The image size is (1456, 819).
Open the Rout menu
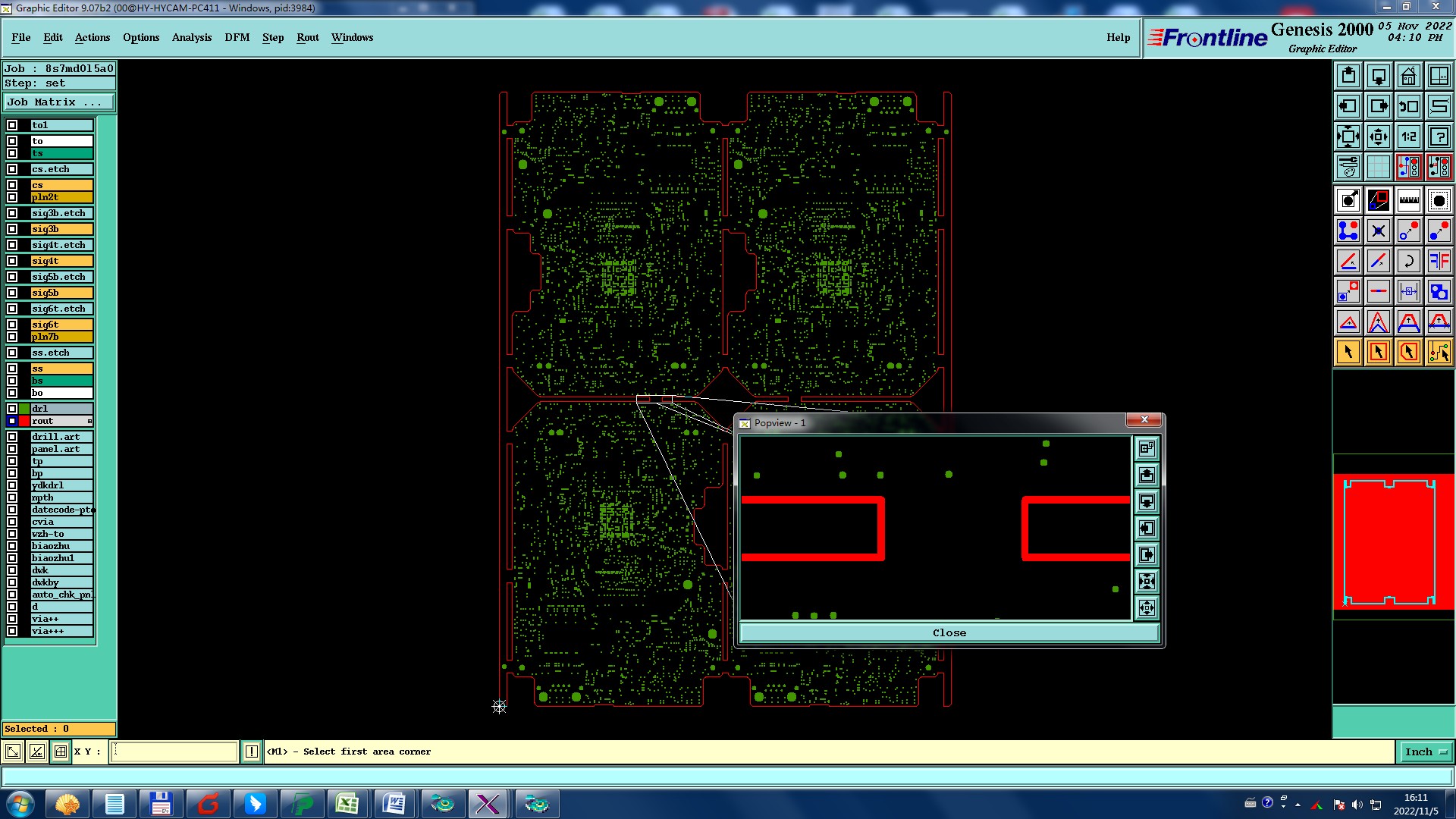(307, 37)
